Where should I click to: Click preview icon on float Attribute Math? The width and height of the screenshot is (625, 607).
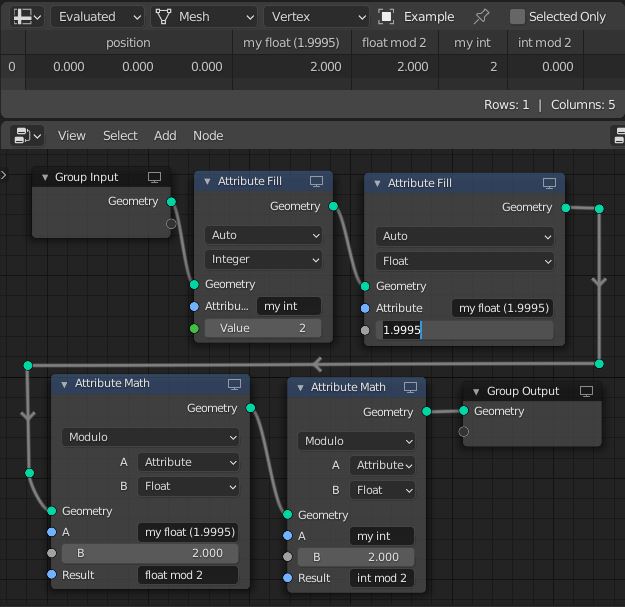pyautogui.click(x=234, y=384)
